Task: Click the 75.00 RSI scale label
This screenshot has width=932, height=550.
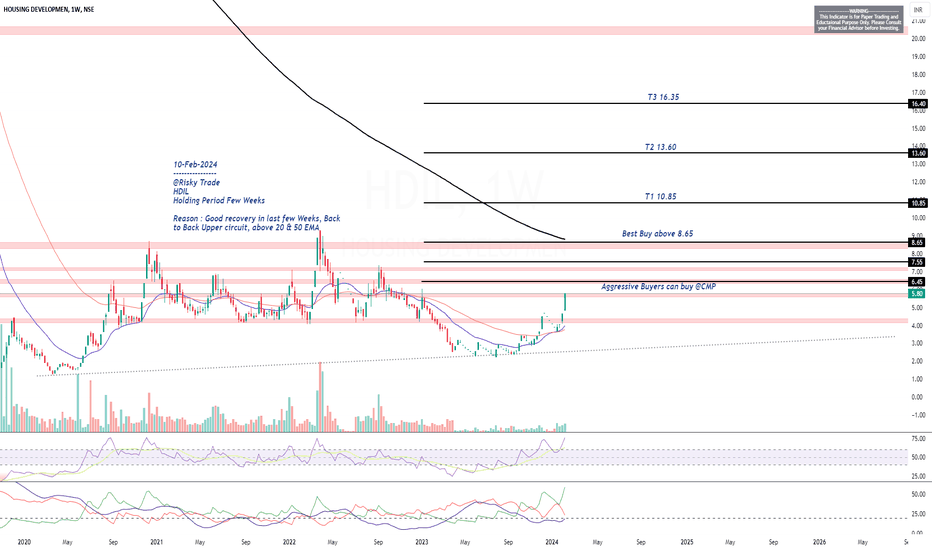Action: tap(918, 439)
